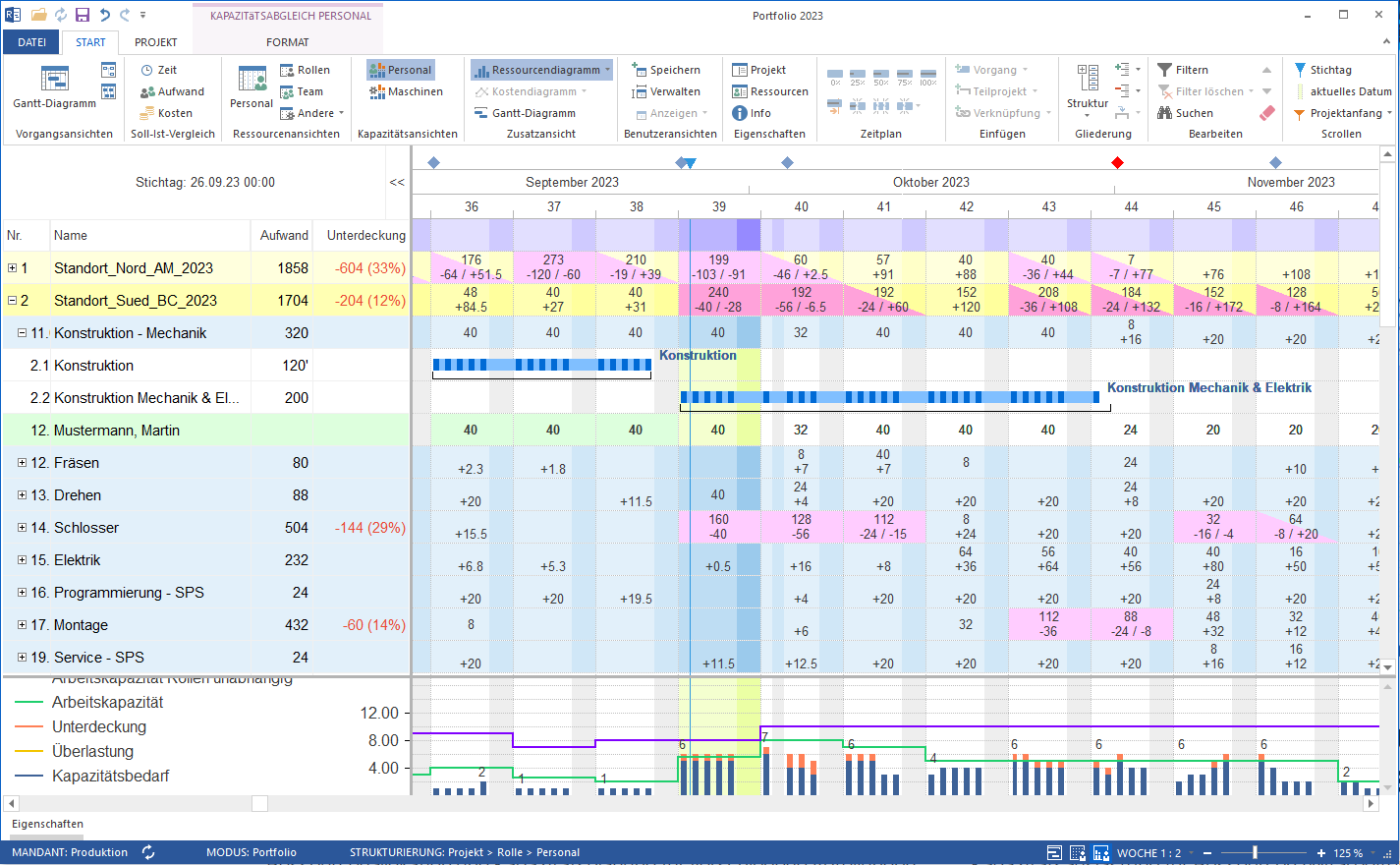Open Ressourcen properties
The height and width of the screenshot is (865, 1400).
tap(770, 91)
